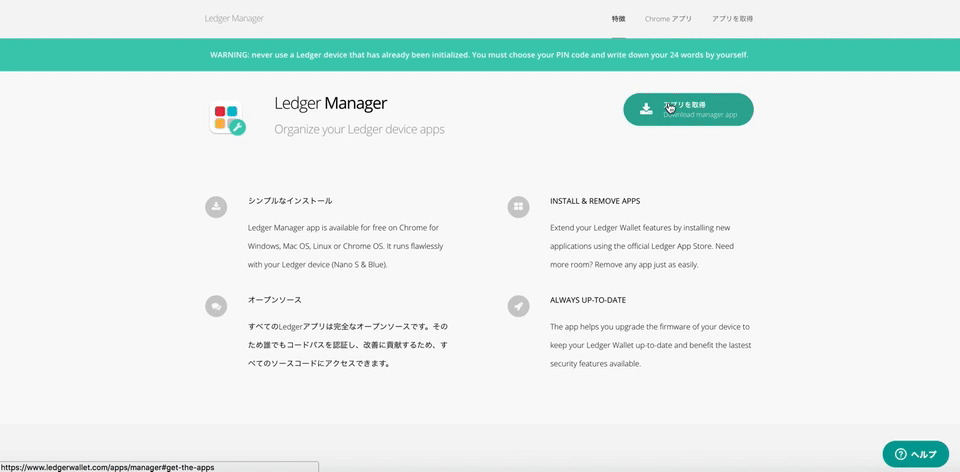Select the 特徴 tab in the header
Screen dimensions: 960x472
(618, 19)
